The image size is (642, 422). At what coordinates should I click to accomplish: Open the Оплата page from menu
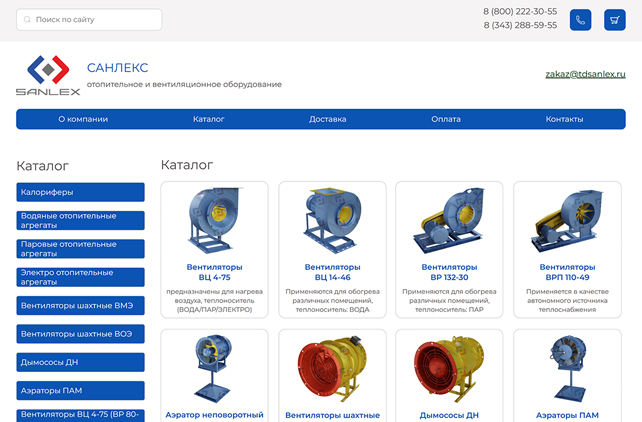446,119
